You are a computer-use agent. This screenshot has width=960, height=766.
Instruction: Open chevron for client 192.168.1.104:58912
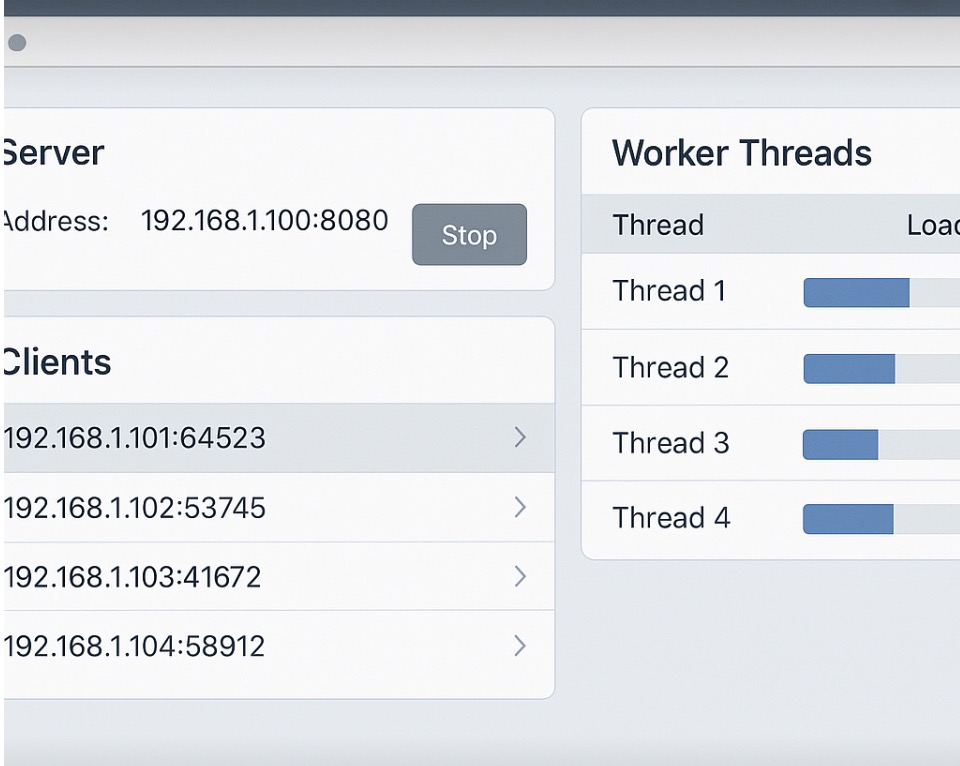[520, 646]
